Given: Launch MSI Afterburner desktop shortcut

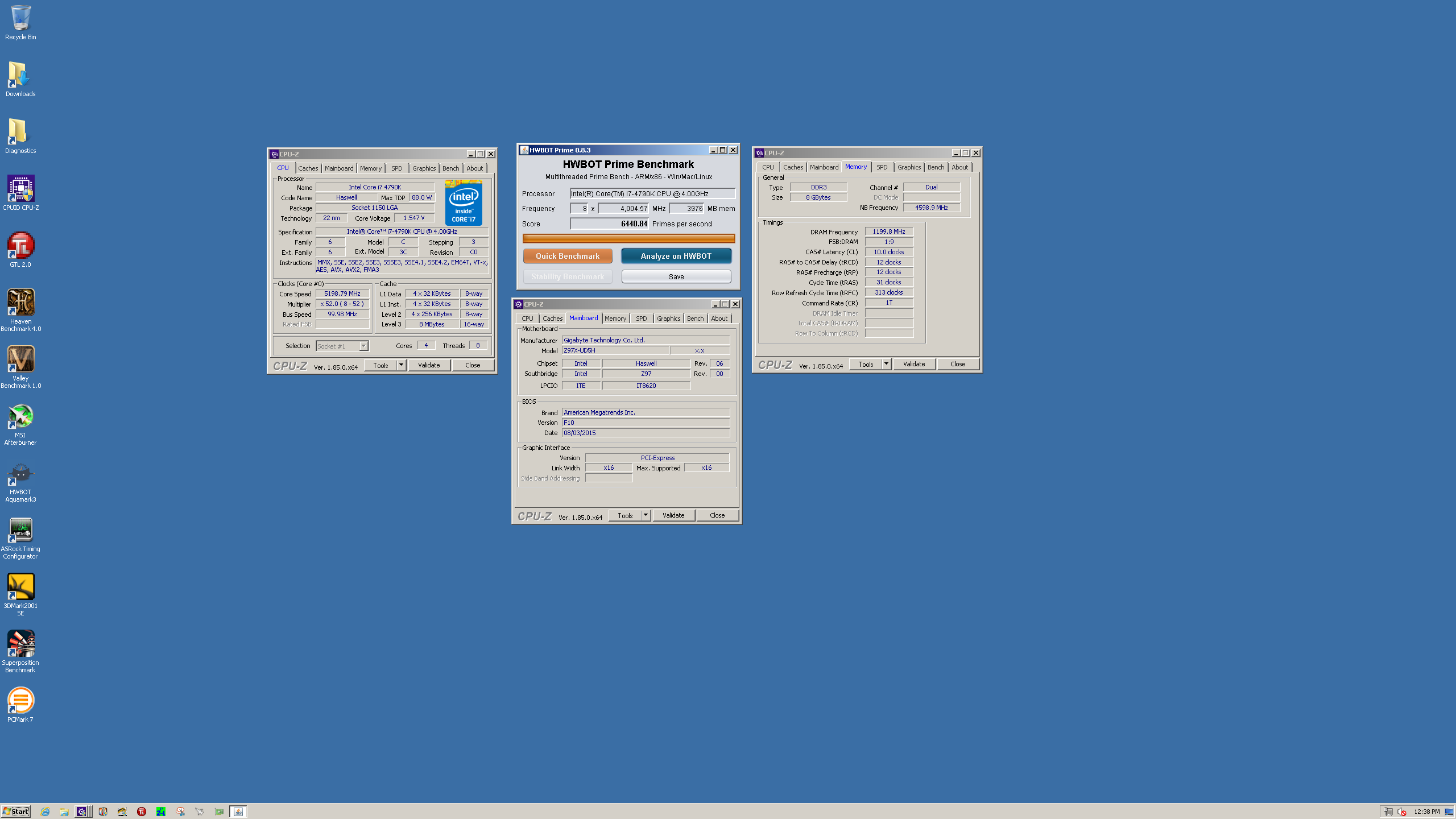Looking at the screenshot, I should (20, 424).
